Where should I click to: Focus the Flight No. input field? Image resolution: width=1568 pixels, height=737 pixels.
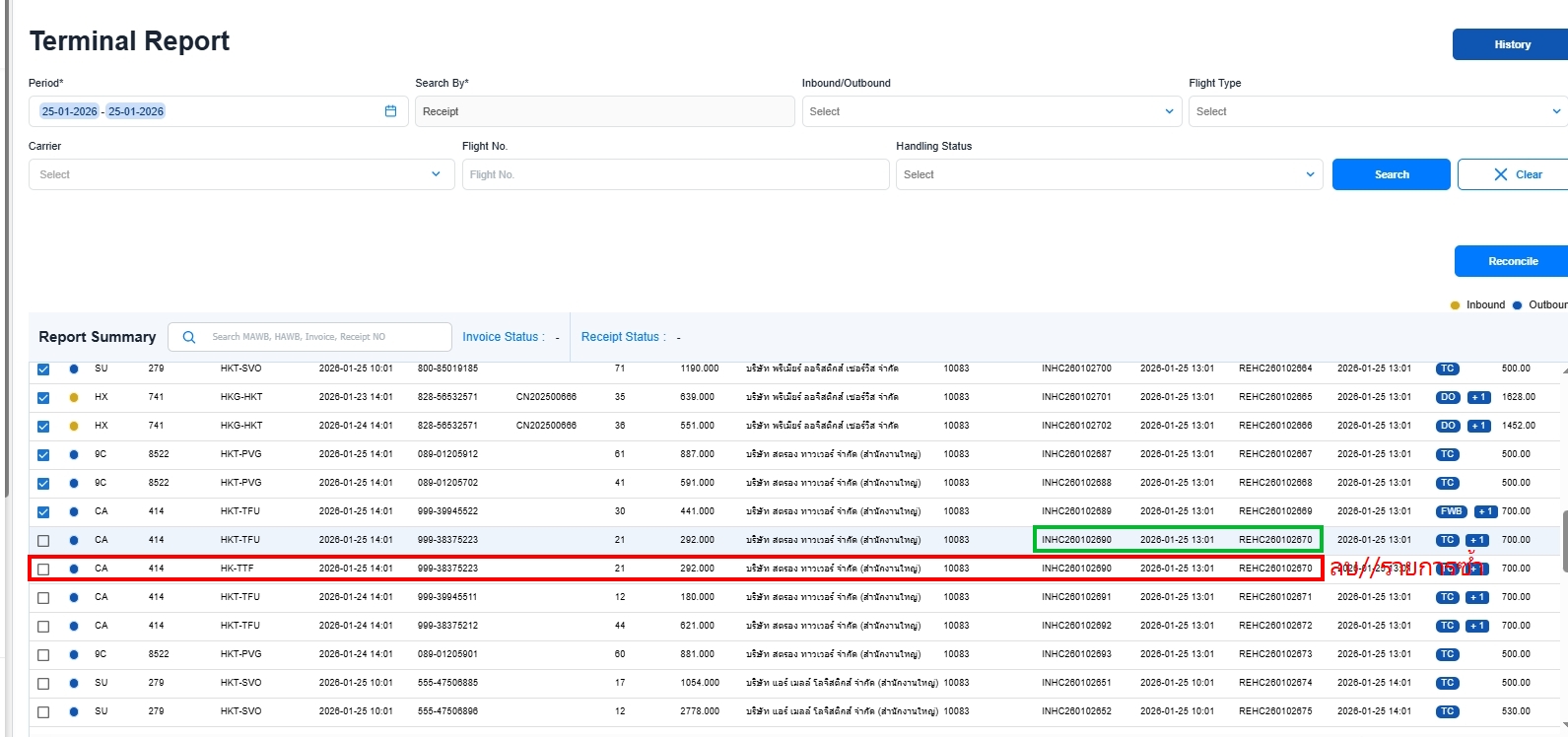coord(675,174)
